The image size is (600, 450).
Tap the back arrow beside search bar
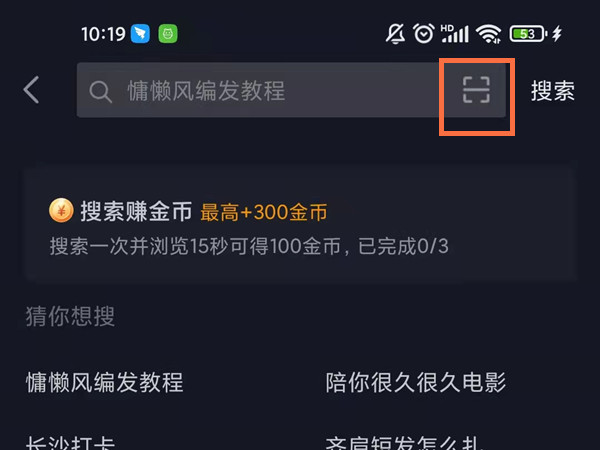click(31, 90)
